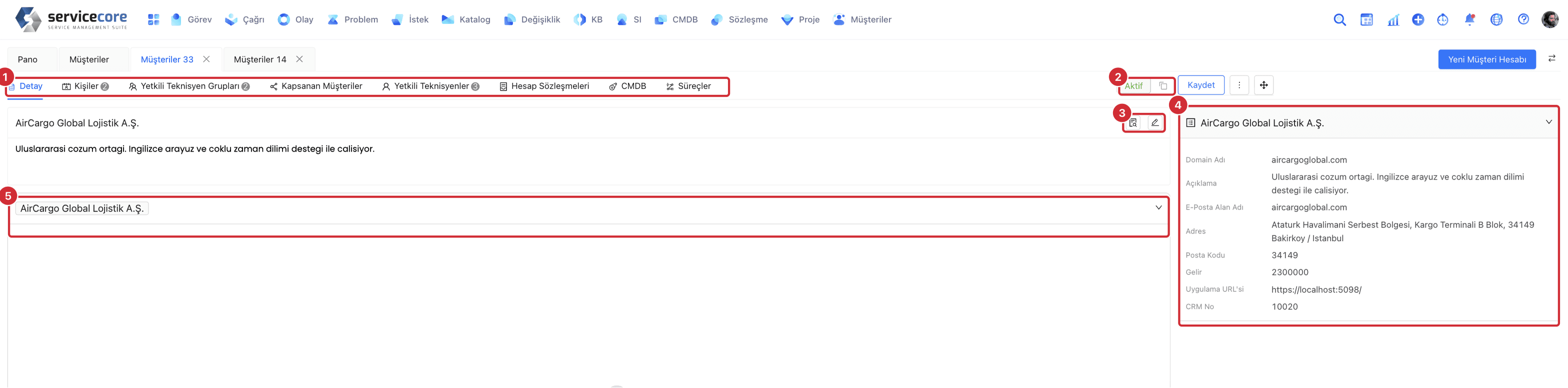Switch to the Süreçler tab

coord(688,86)
